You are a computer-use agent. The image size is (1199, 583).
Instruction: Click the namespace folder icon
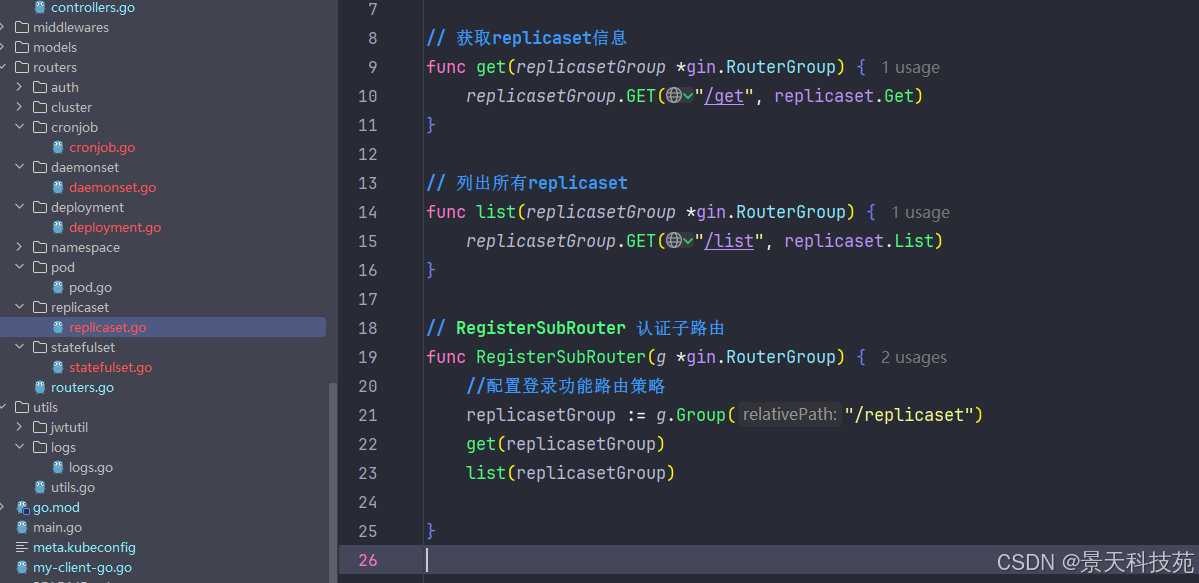40,247
